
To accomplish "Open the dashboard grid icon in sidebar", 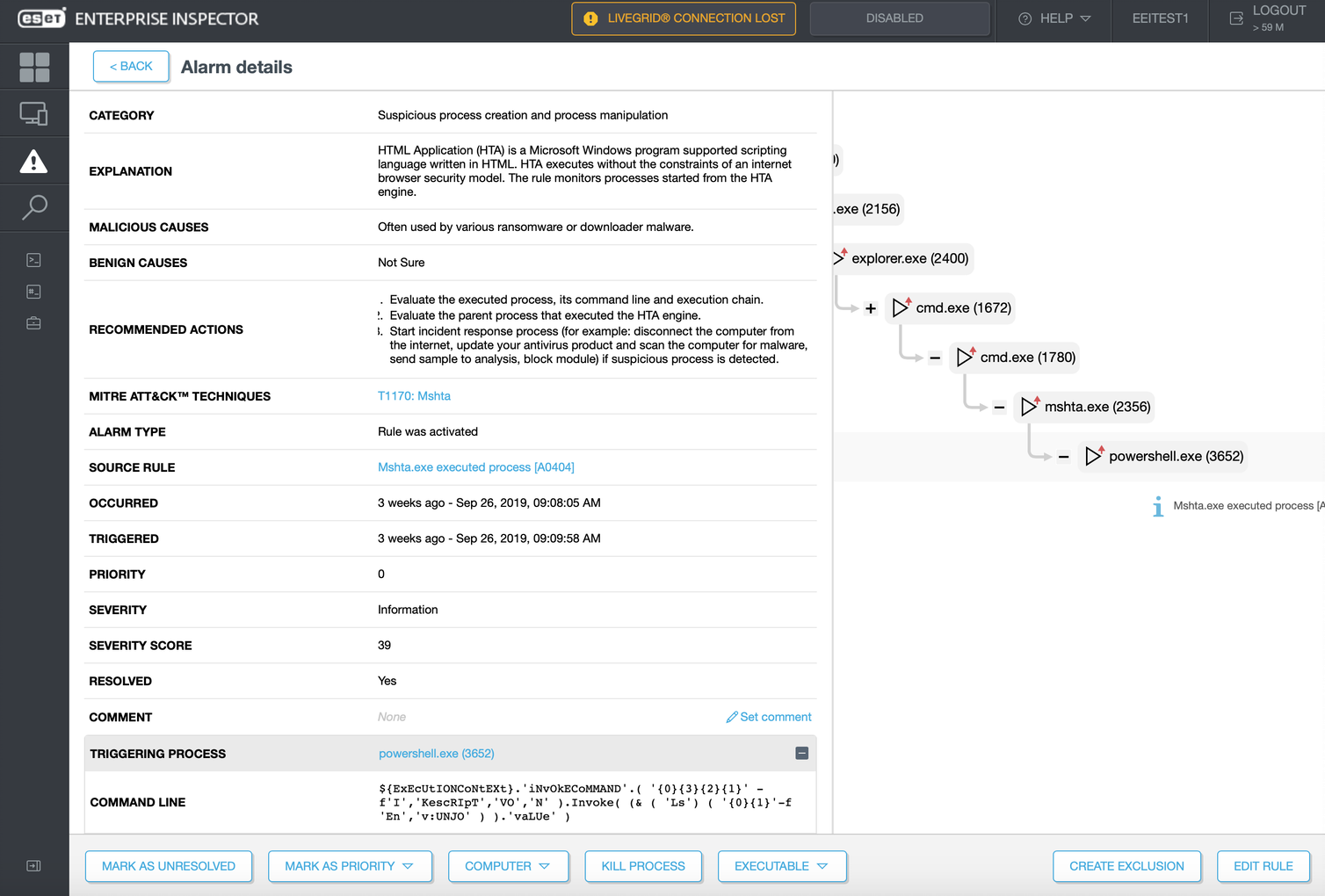I will (x=34, y=67).
